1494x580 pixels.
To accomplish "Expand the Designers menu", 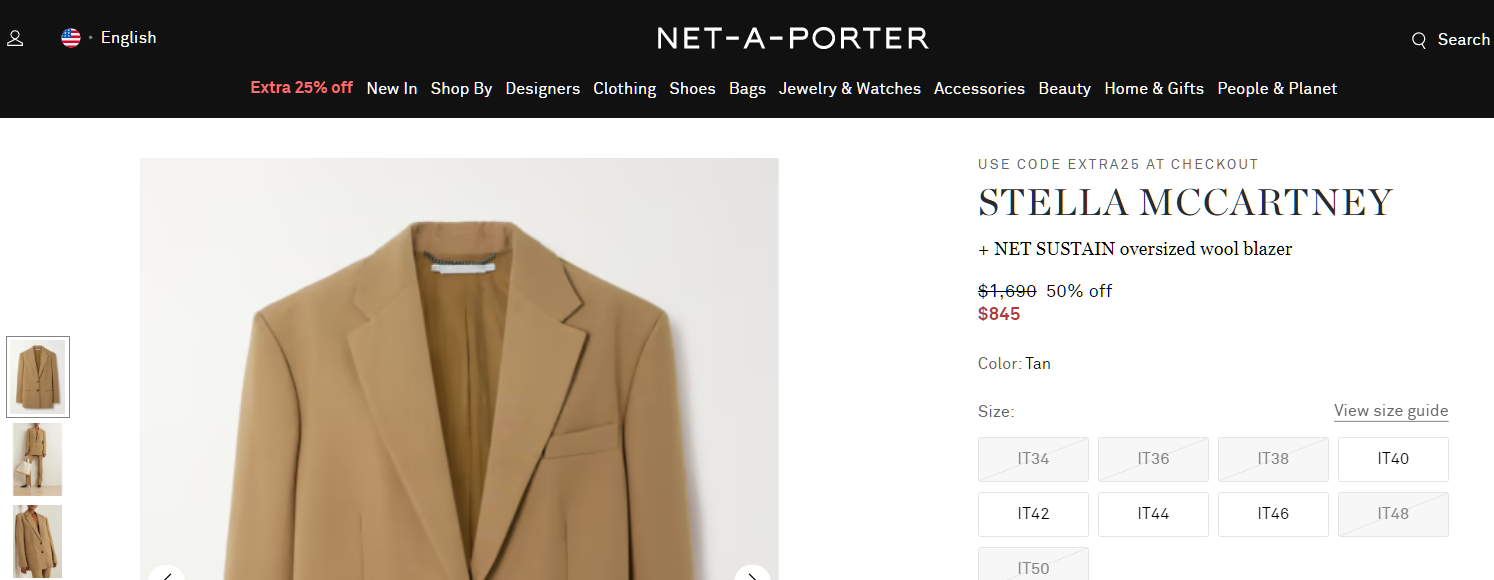I will [x=542, y=88].
